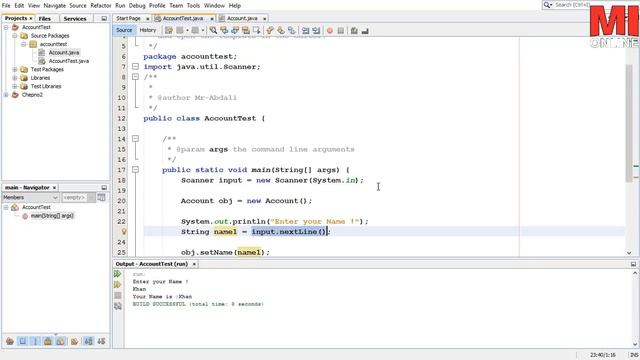640x360 pixels.
Task: Click Toggle Bookmark icon
Action: click(x=291, y=30)
